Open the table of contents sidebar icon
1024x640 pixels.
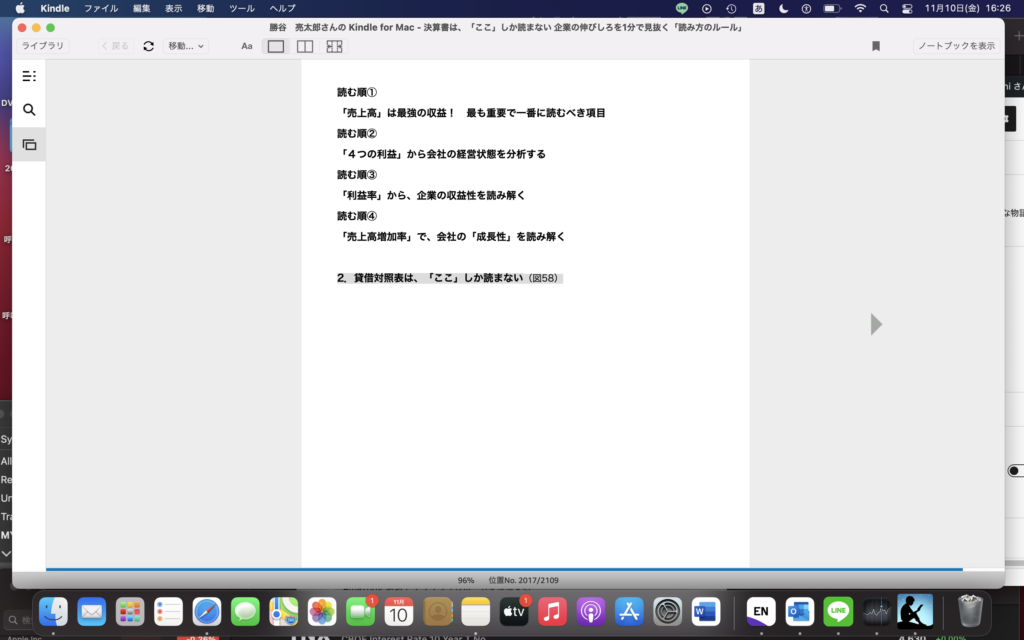(x=29, y=76)
